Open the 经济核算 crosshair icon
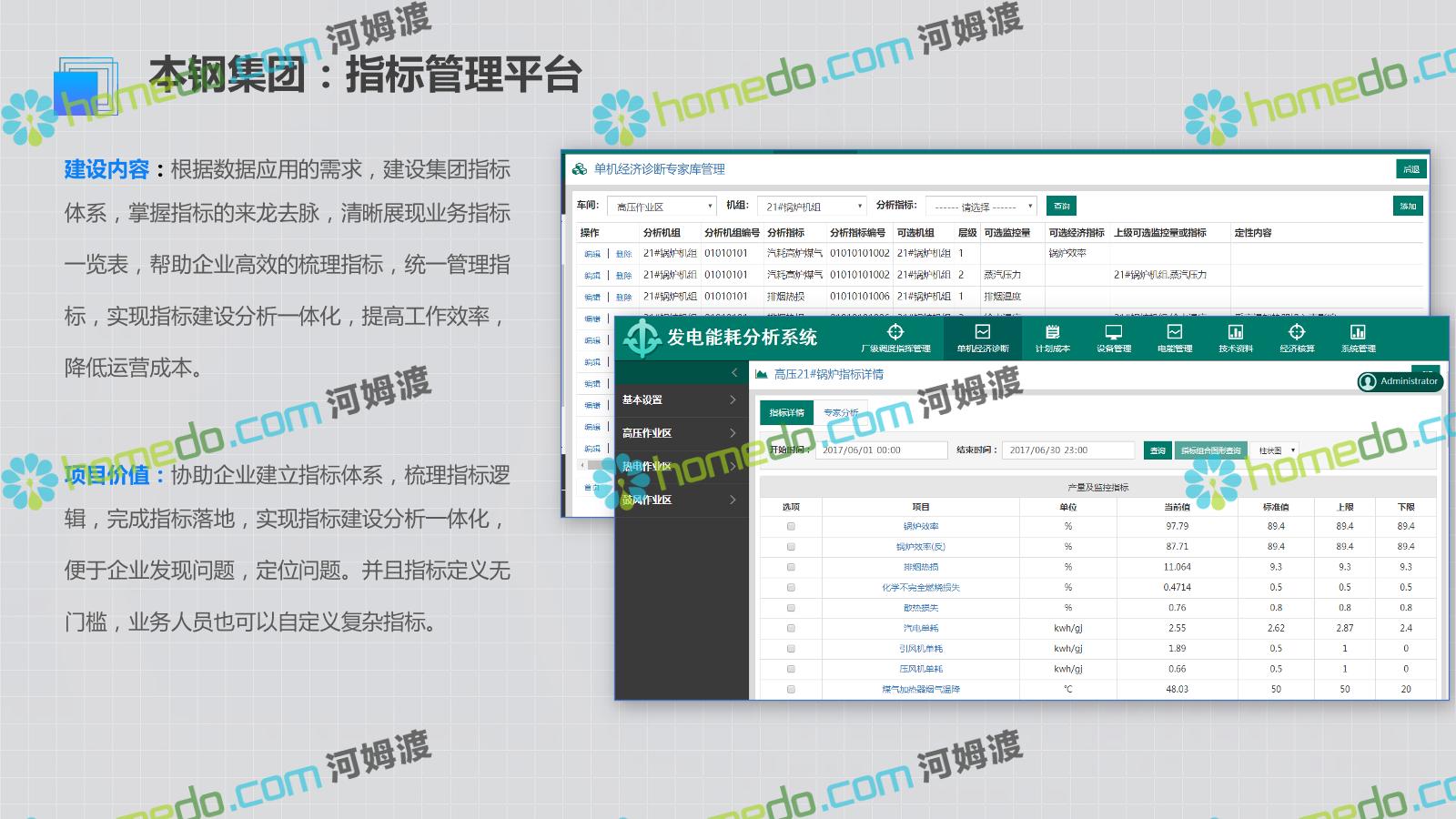Screen dimensions: 1456x819 1297,331
